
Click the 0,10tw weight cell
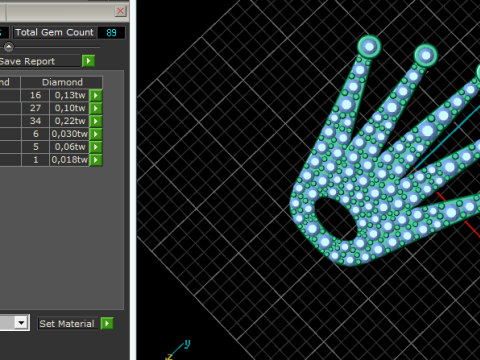[70, 108]
